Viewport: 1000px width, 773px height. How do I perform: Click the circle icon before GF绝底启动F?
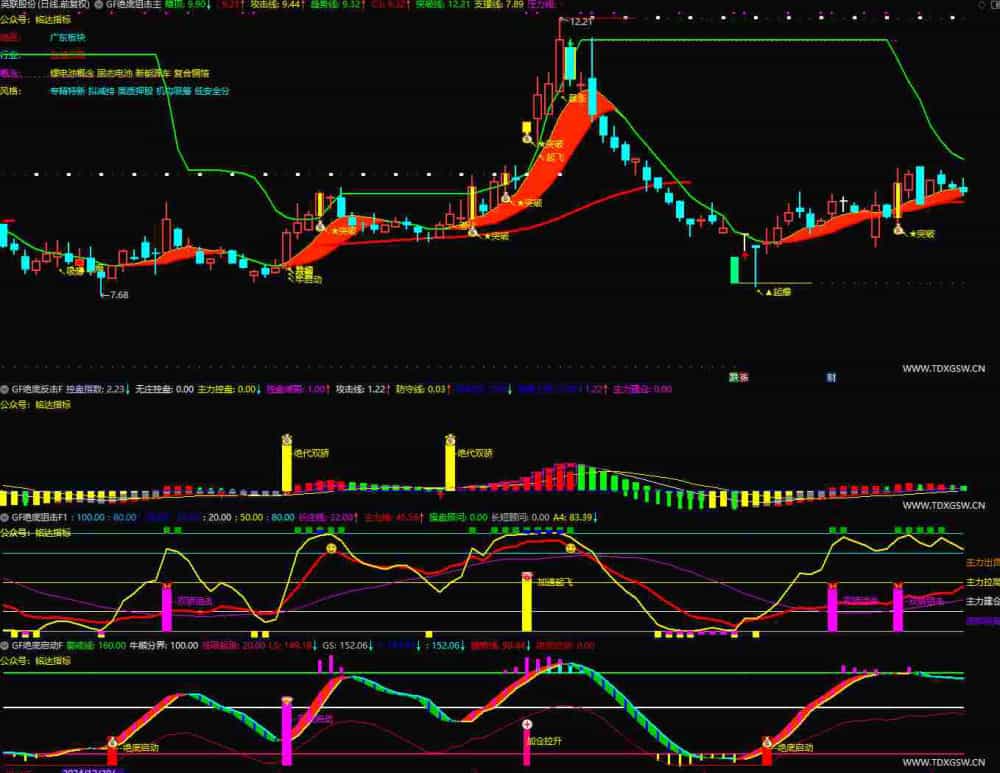(x=4, y=645)
